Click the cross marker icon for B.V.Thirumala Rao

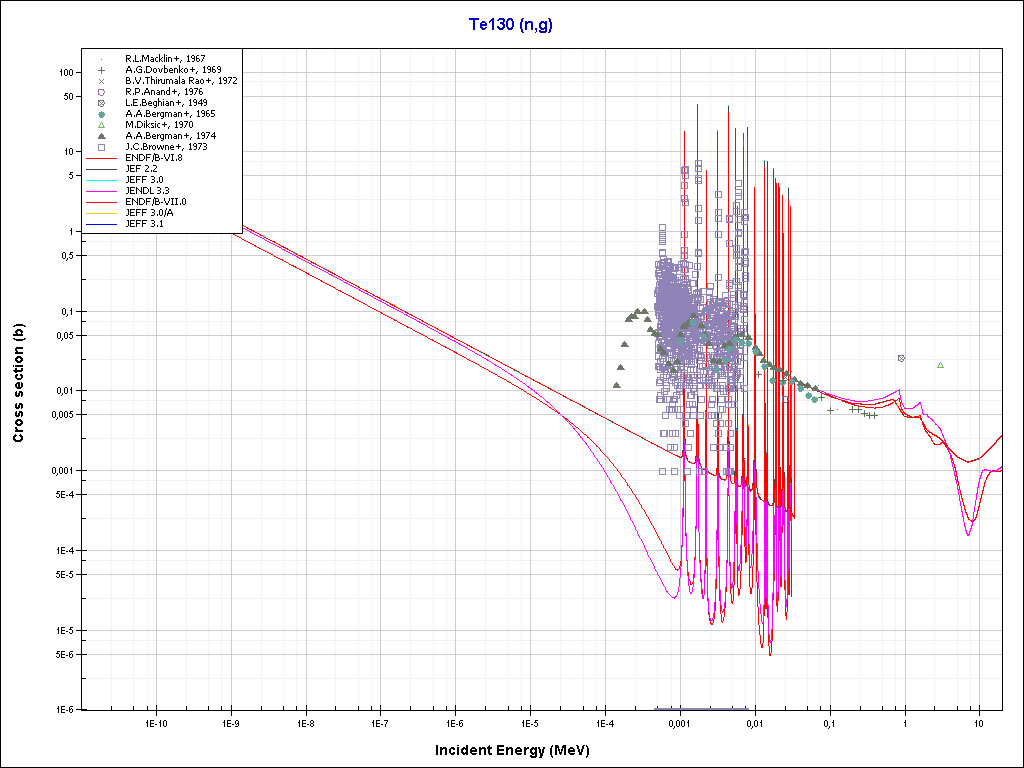click(x=102, y=81)
